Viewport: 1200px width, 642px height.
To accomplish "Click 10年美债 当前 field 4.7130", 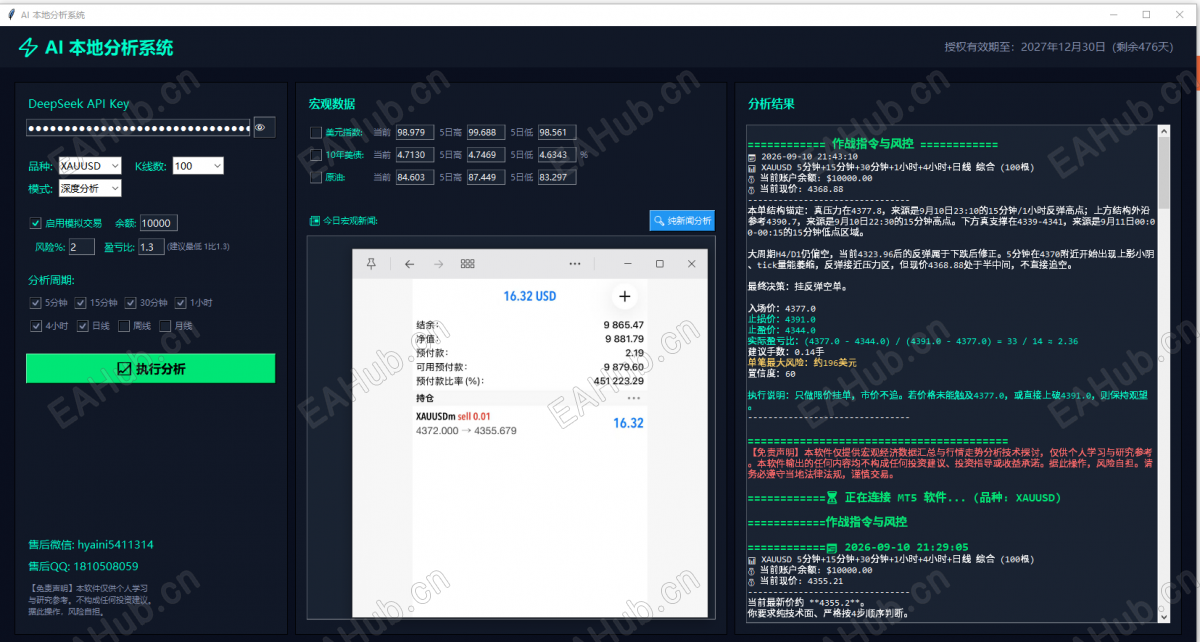I will click(x=415, y=155).
